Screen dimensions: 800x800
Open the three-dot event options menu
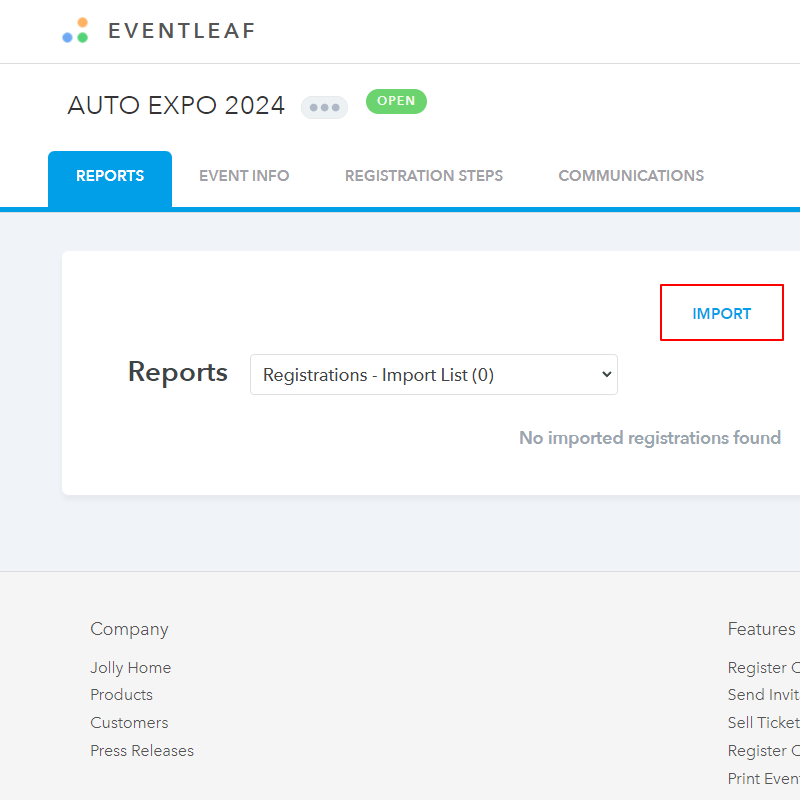click(324, 107)
